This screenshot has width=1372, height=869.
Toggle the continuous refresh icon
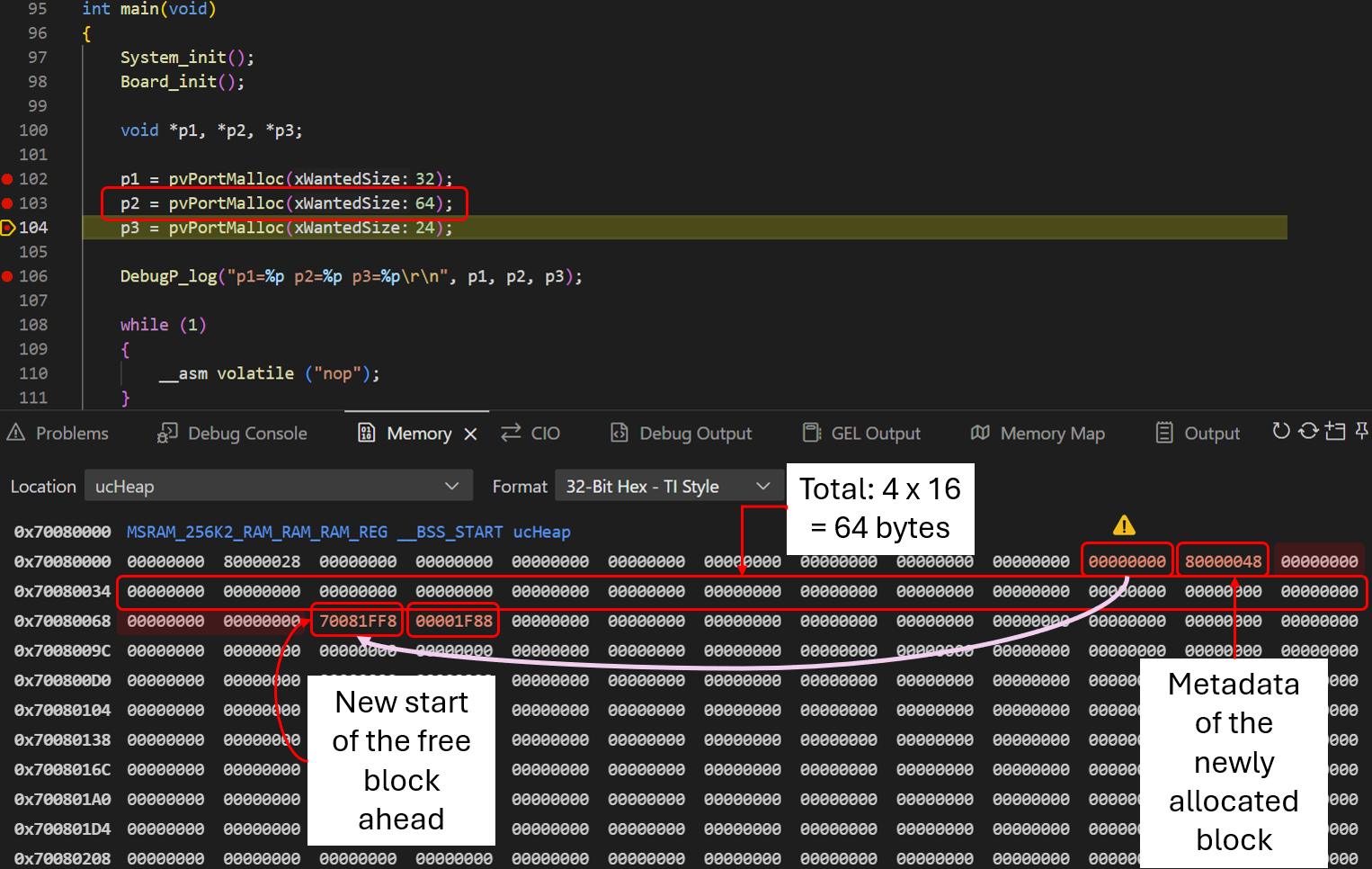click(x=1308, y=432)
